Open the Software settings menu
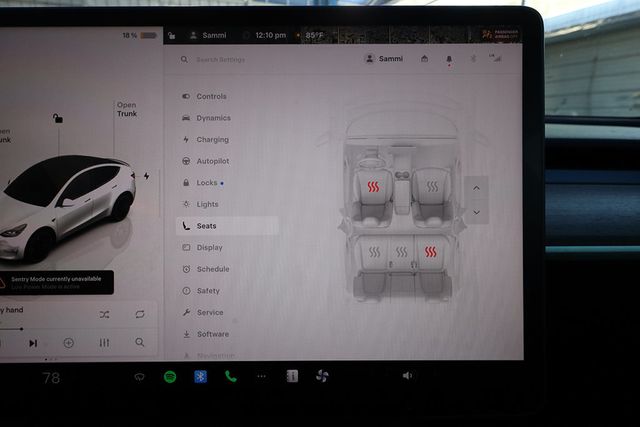 pos(205,334)
